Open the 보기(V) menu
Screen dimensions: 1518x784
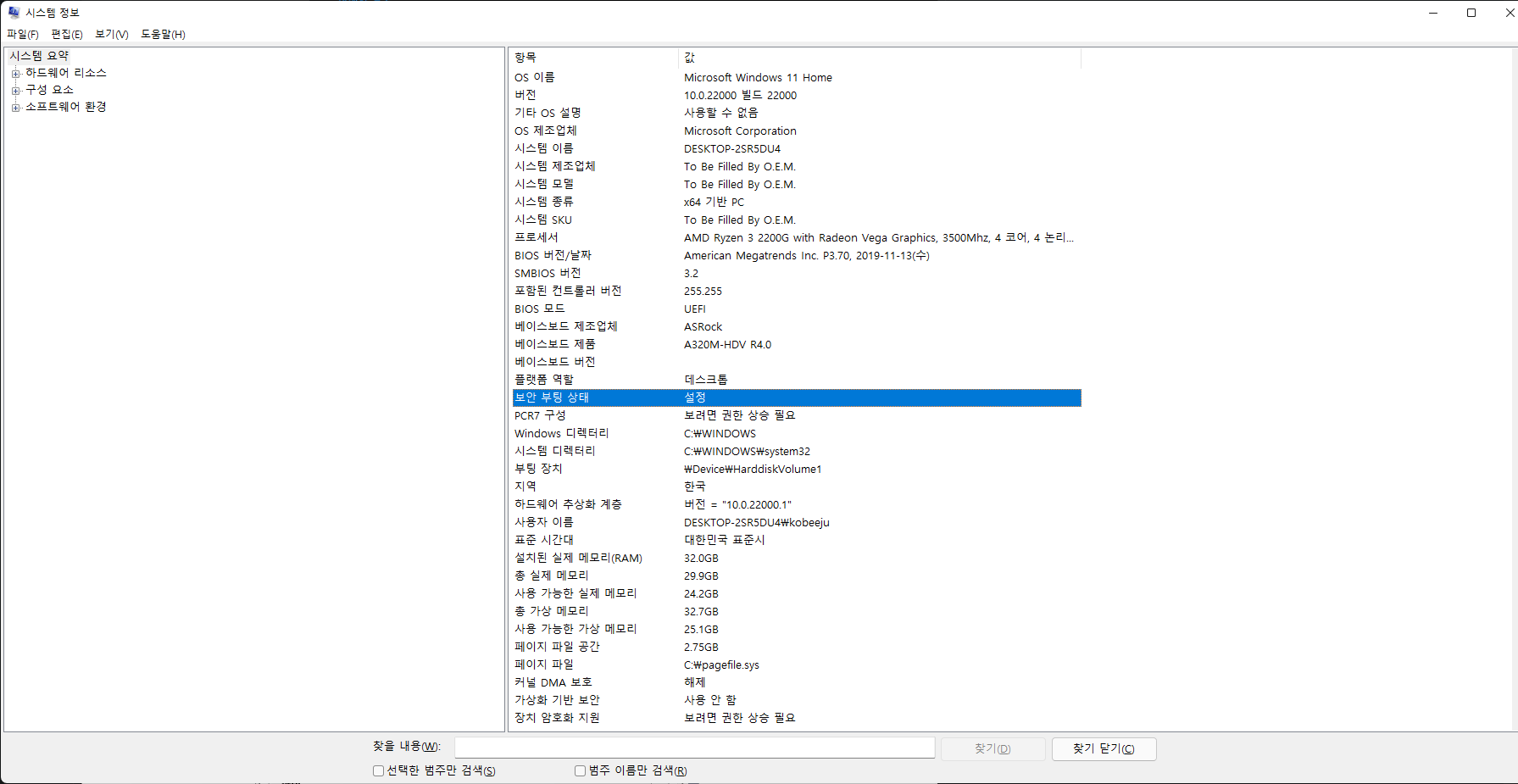[x=112, y=34]
